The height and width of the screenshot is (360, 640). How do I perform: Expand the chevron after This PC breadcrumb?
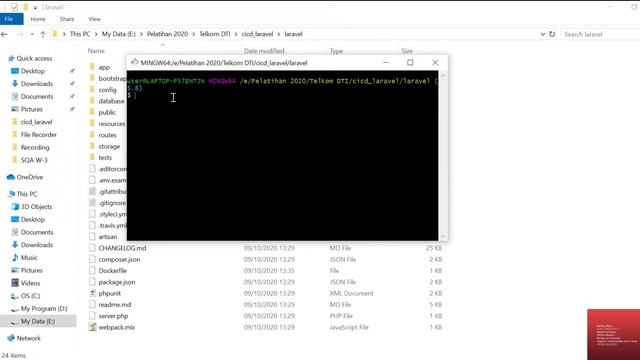point(96,34)
